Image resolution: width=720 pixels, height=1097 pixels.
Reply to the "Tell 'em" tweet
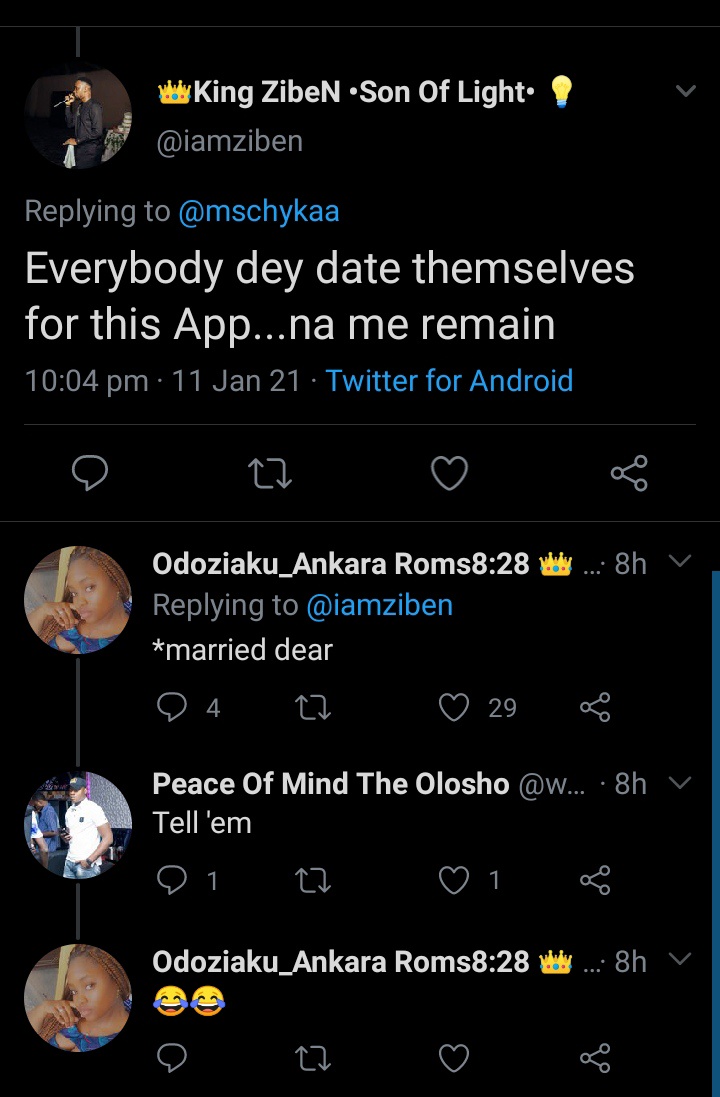pyautogui.click(x=173, y=880)
